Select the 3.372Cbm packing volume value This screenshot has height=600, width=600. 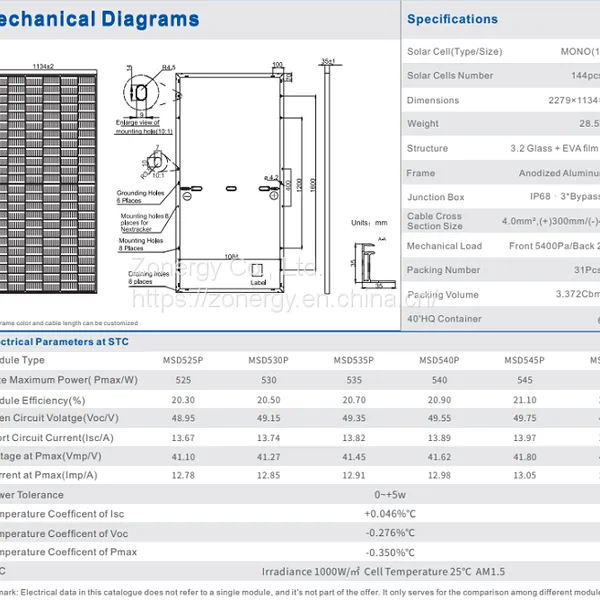578,294
